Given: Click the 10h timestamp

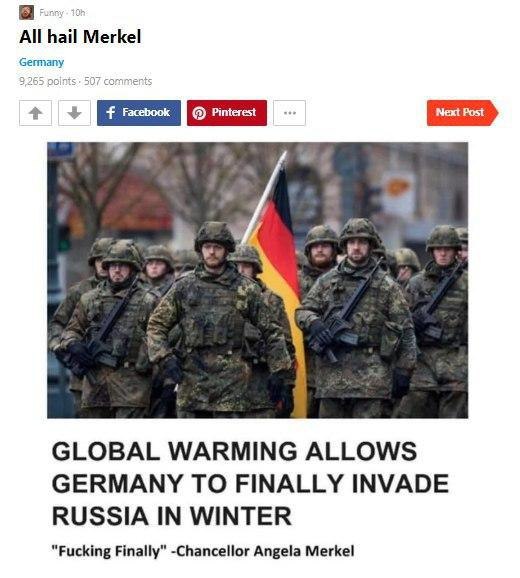Looking at the screenshot, I should (78, 13).
